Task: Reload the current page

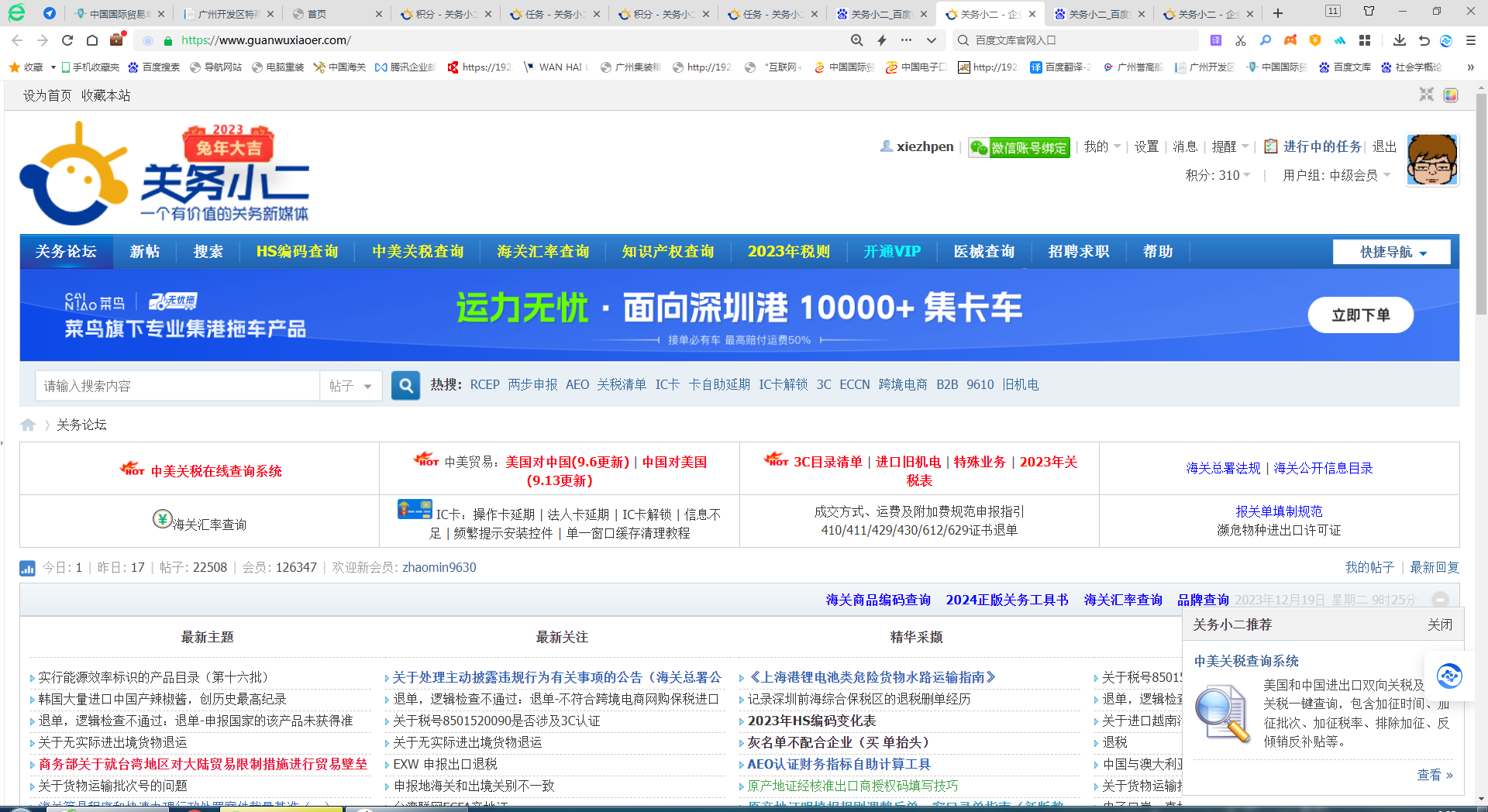Action: coord(67,40)
